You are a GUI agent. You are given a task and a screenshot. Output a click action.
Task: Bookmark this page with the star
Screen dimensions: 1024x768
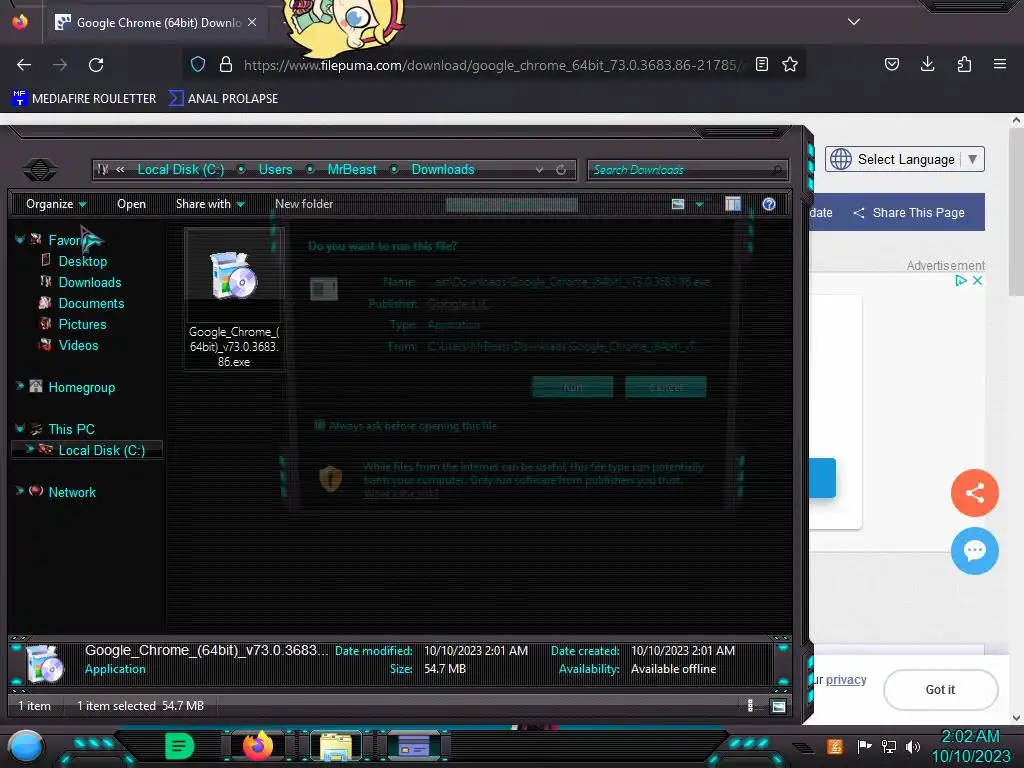point(790,64)
